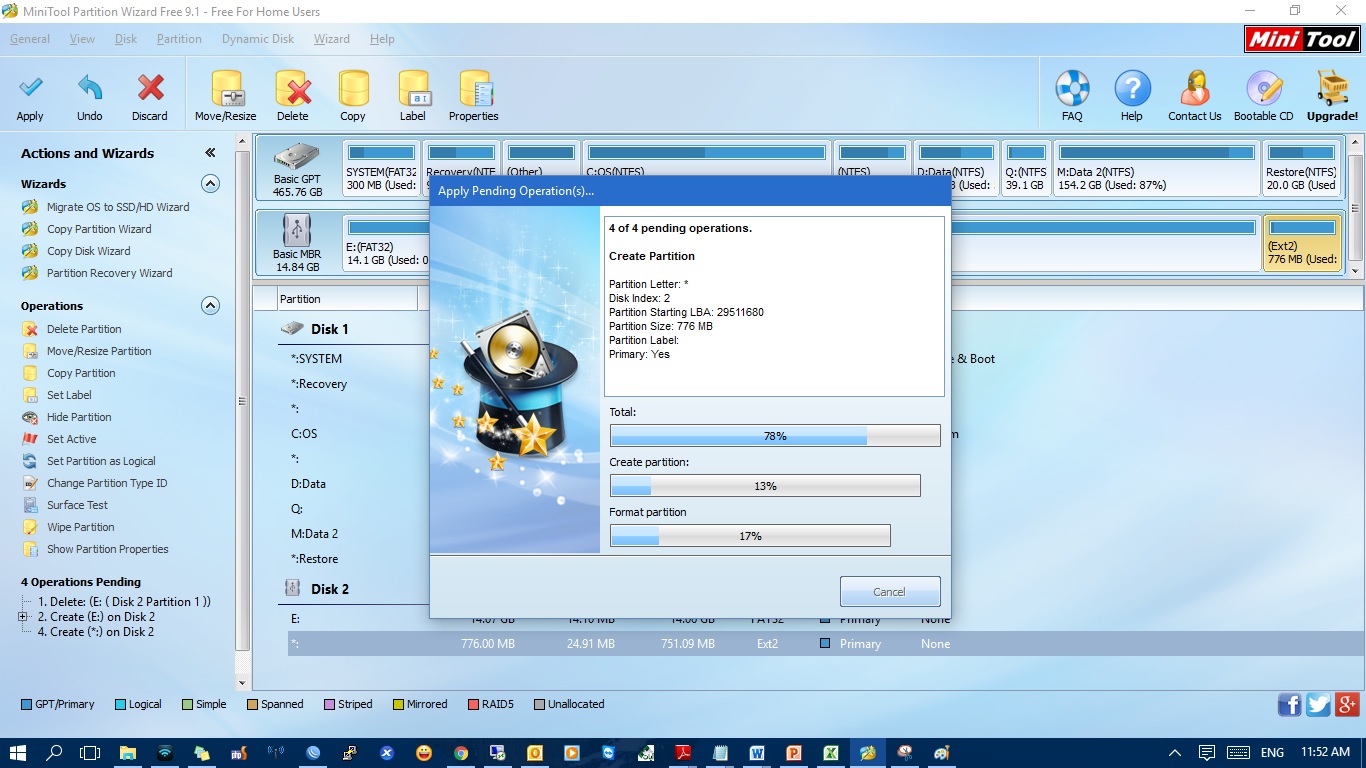Screen dimensions: 1366x768
Task: Select the M:Data 2 partition block
Action: (x=1157, y=168)
